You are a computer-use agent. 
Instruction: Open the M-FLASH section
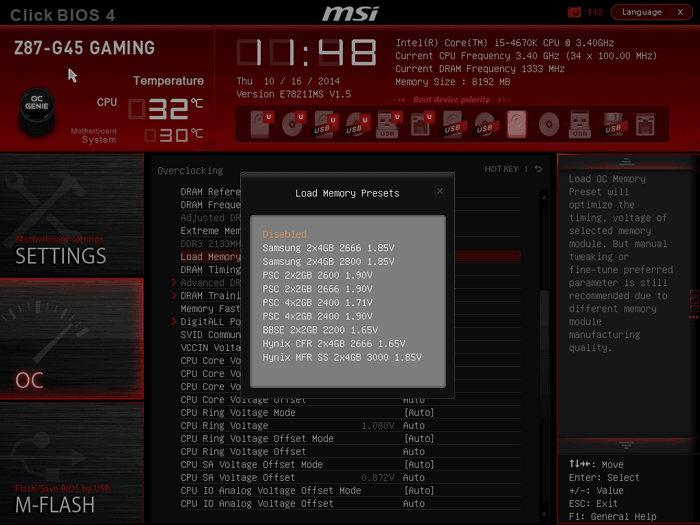[x=72, y=463]
